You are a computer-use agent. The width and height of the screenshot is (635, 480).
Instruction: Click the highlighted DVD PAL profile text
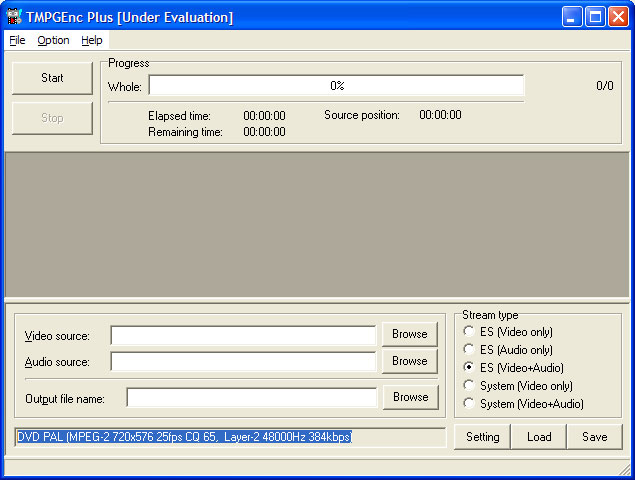(184, 437)
